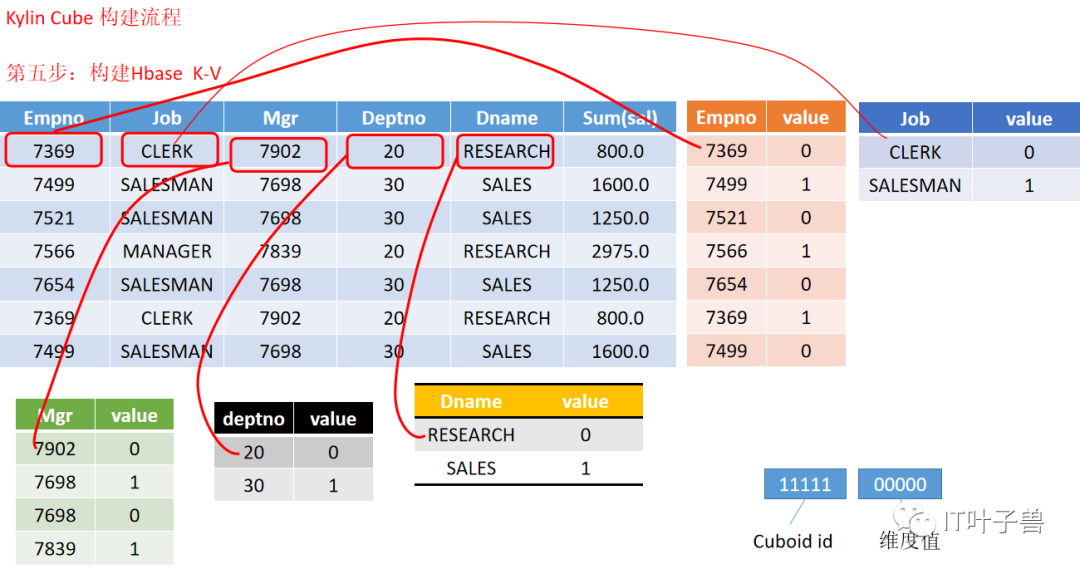
Task: Click the Cuboid id label text
Action: coord(792,541)
